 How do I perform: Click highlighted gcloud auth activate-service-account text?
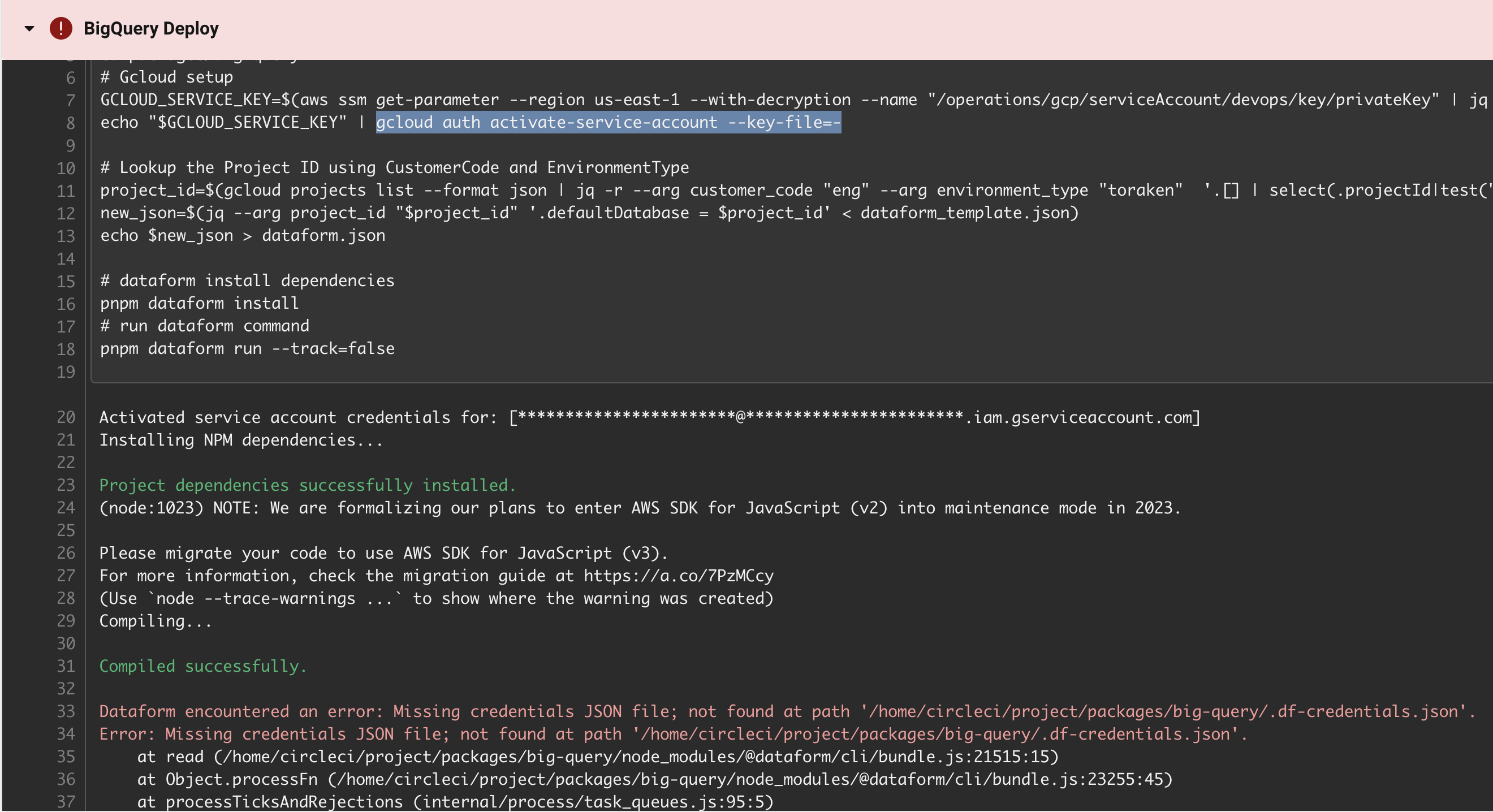click(608, 122)
